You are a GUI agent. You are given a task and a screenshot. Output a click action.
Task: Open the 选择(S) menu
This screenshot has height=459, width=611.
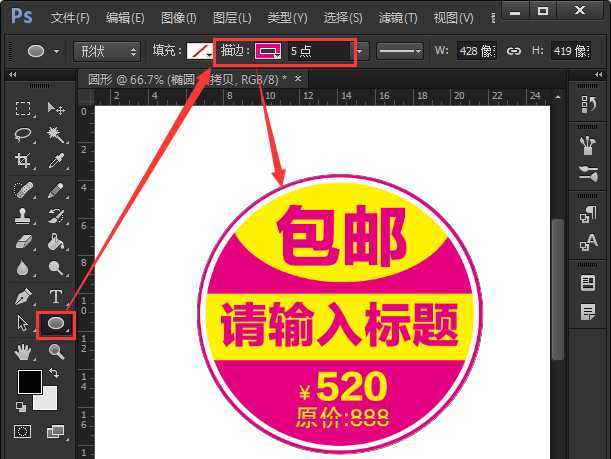[343, 18]
